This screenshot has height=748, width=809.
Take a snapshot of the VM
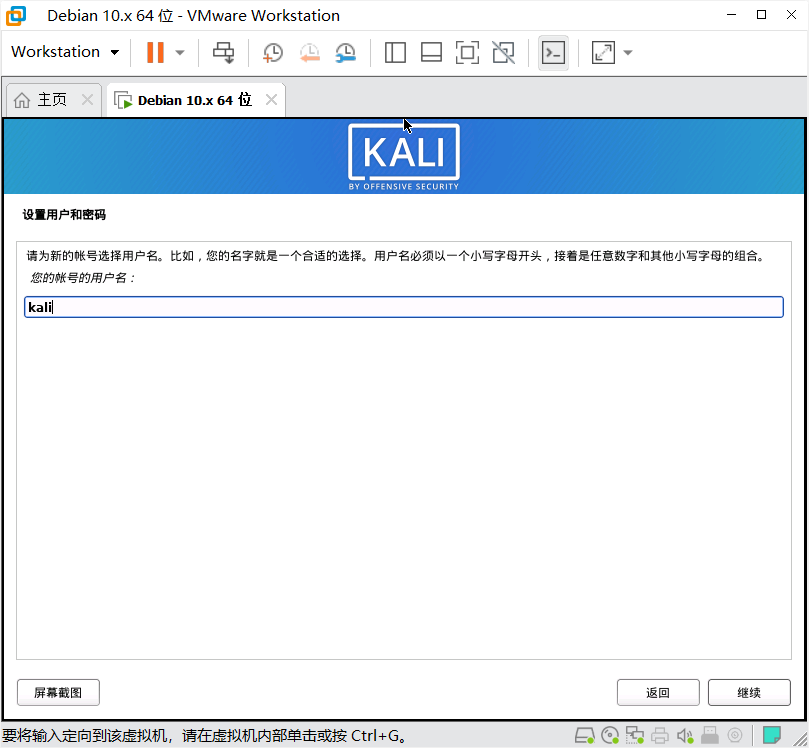tap(272, 53)
